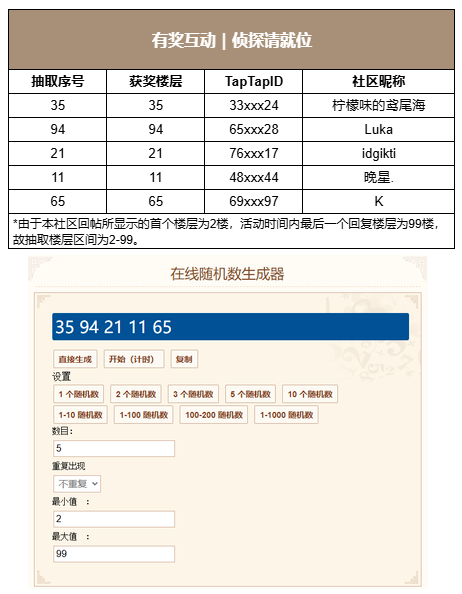Viewport: 462px width, 594px height.
Task: Click the TapTapID cell 65xxx28
Action: pyautogui.click(x=253, y=129)
